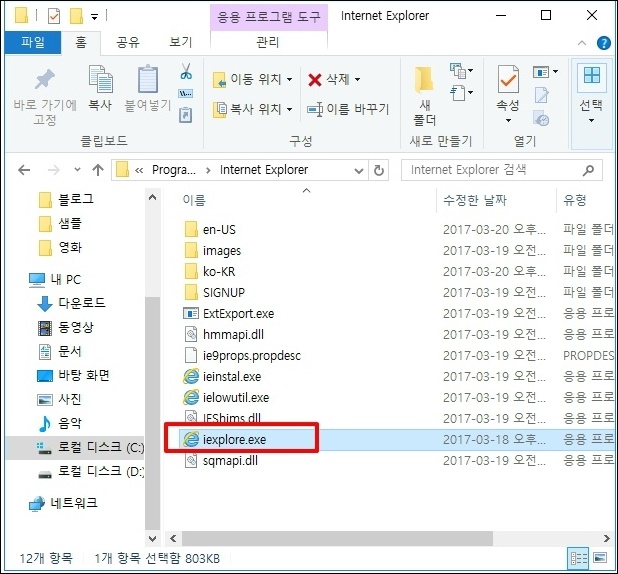The image size is (618, 574).
Task: Click the New folder (새 폴더) icon
Action: click(x=424, y=79)
